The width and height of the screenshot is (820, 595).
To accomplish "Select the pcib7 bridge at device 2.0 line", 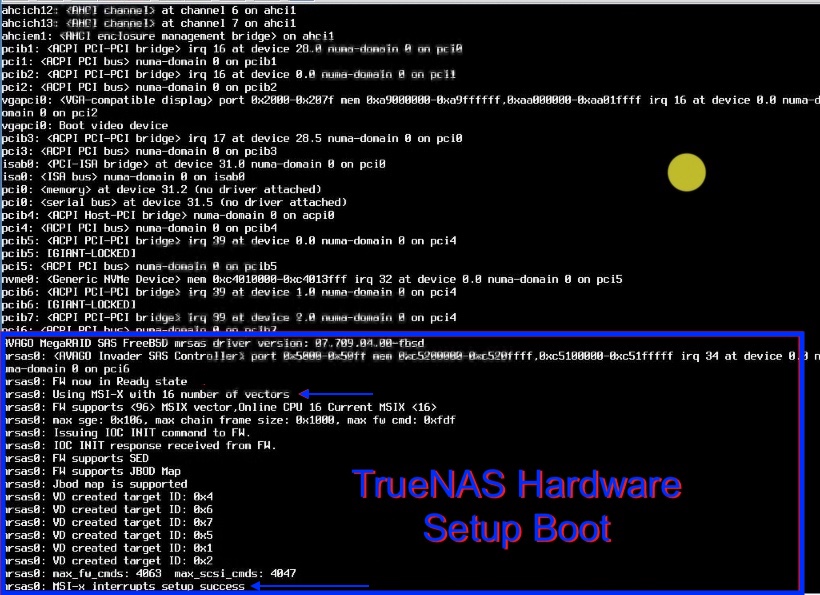I will tap(229, 317).
